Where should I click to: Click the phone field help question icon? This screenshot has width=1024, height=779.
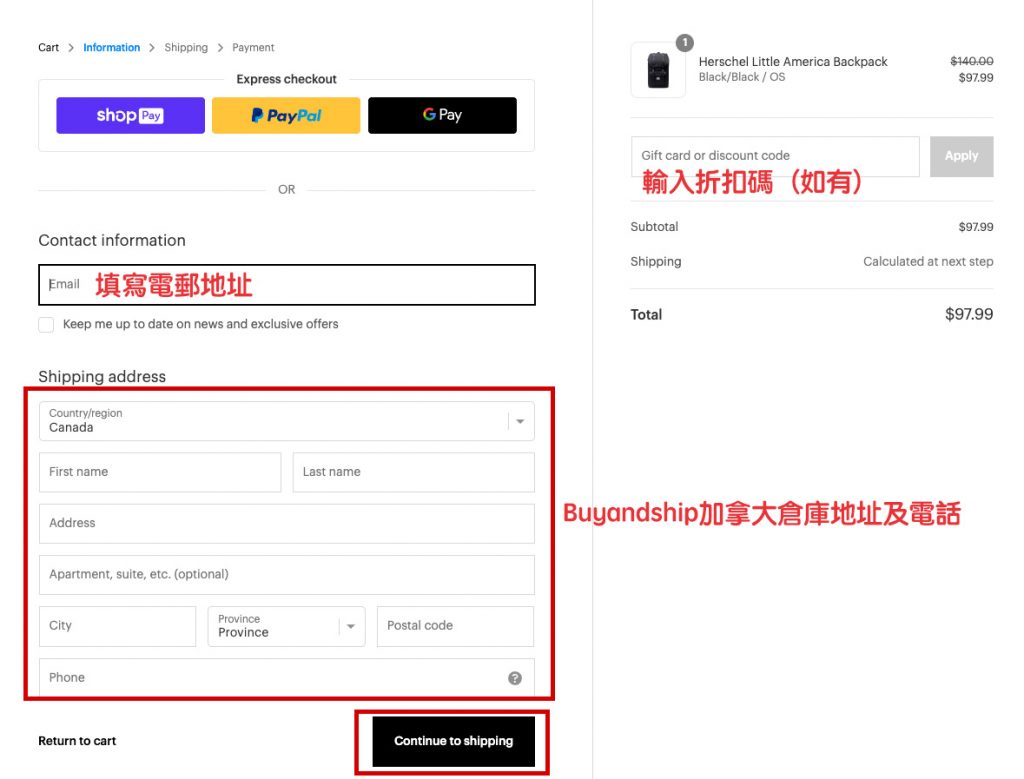[515, 678]
